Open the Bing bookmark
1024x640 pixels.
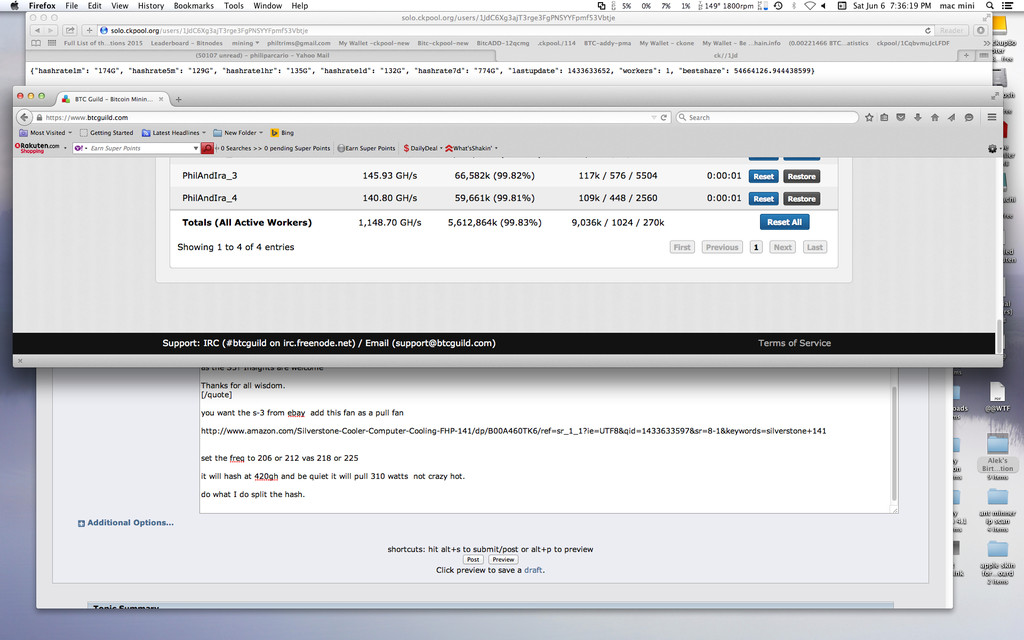pos(282,133)
